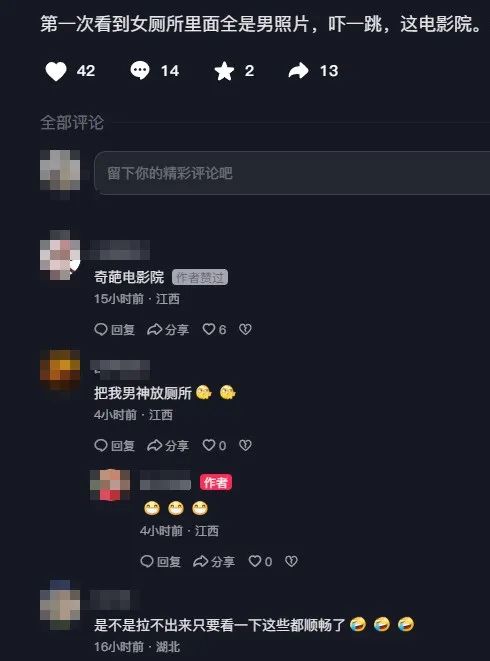Share the author's emoji reply
Image resolution: width=490 pixels, height=661 pixels.
pyautogui.click(x=213, y=561)
